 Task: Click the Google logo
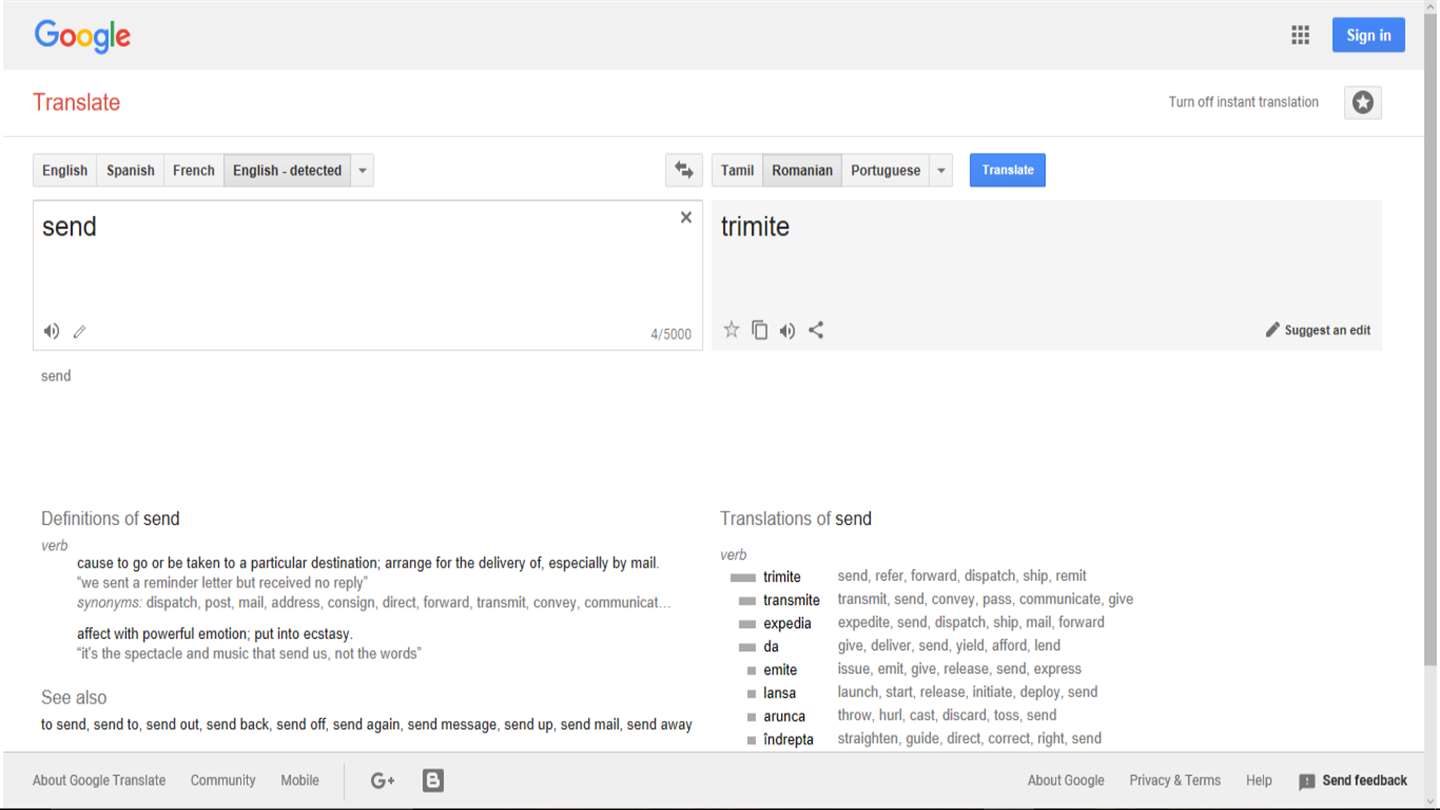coord(82,37)
